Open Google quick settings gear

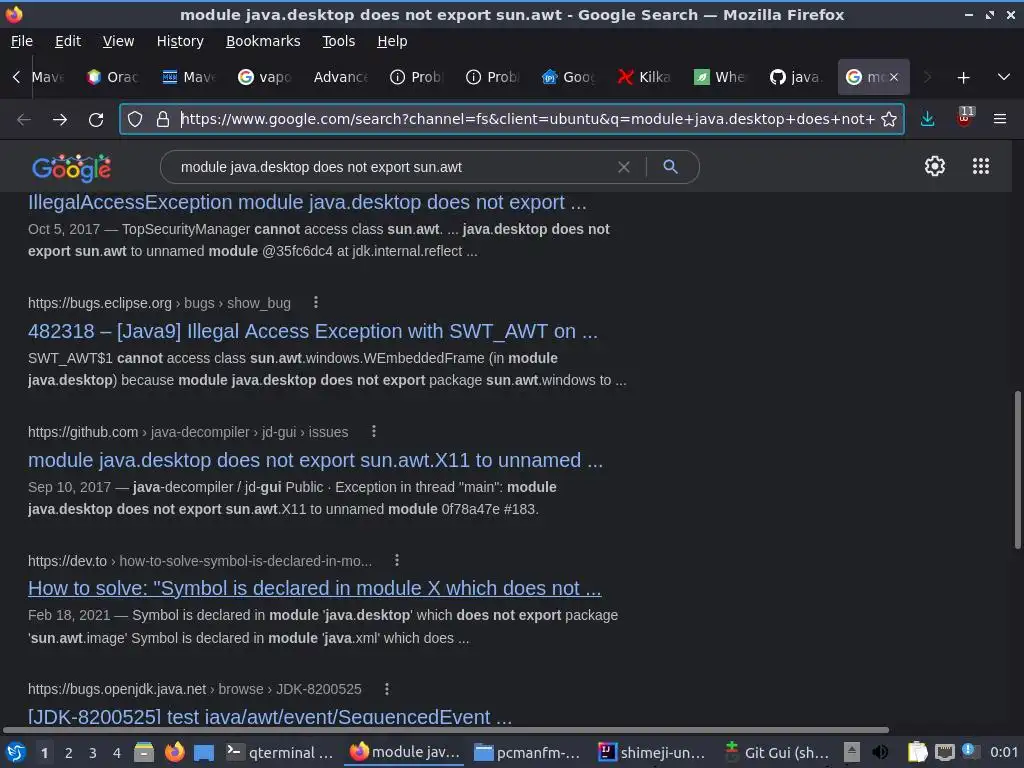pyautogui.click(x=935, y=166)
